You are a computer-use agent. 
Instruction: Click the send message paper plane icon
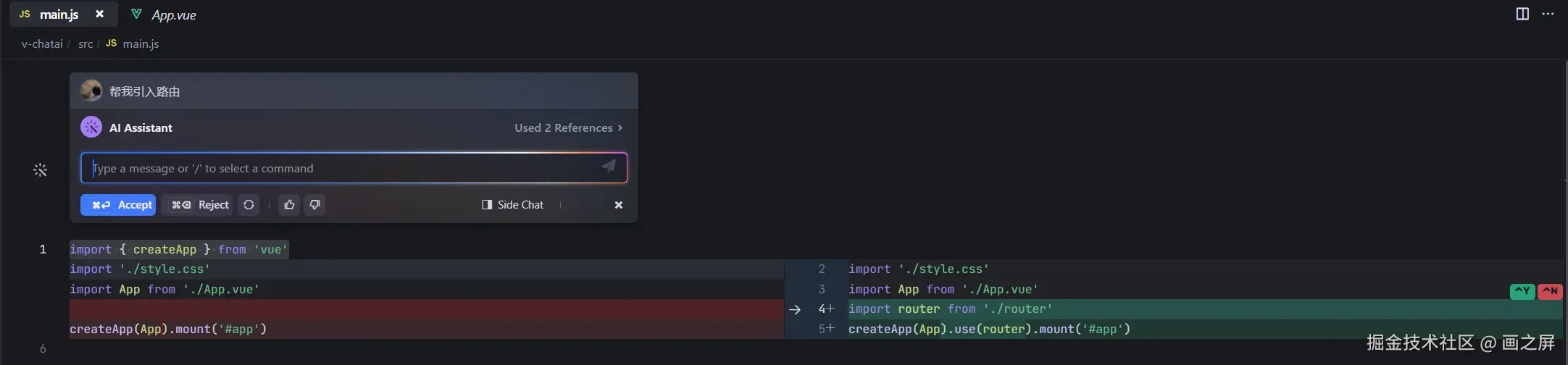(609, 167)
